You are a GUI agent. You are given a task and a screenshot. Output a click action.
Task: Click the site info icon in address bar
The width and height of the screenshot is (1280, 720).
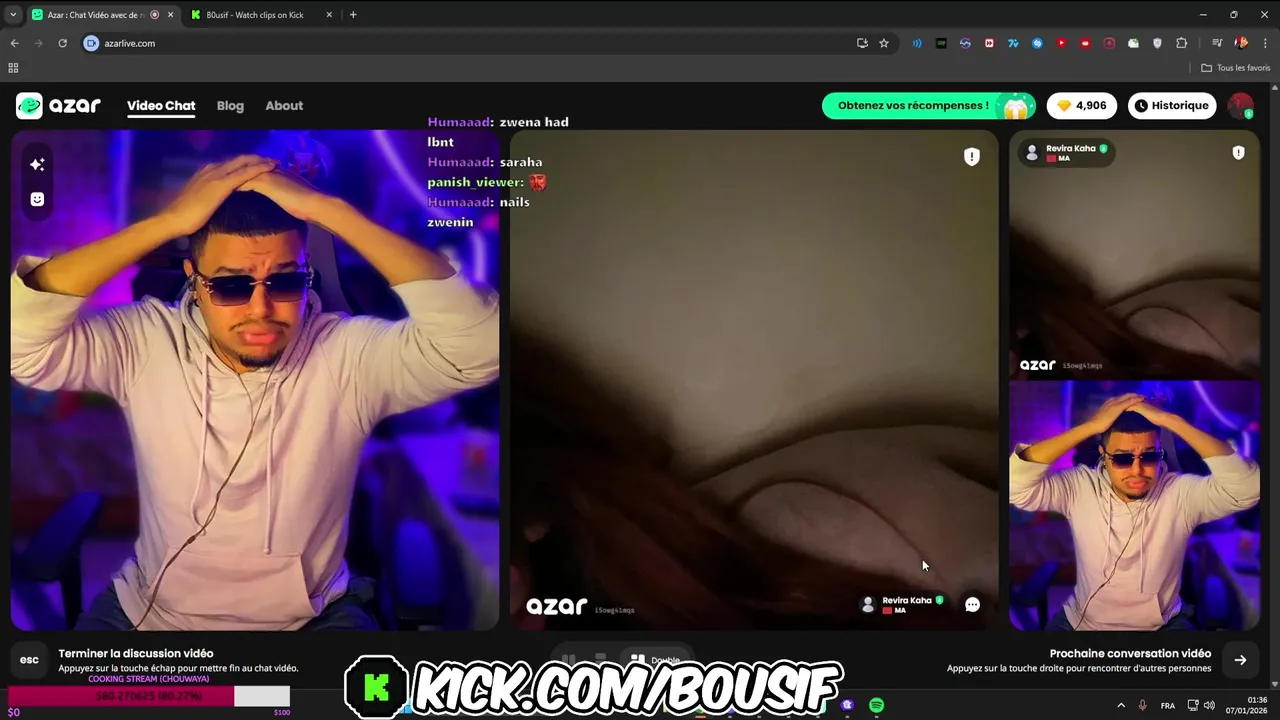pos(92,43)
